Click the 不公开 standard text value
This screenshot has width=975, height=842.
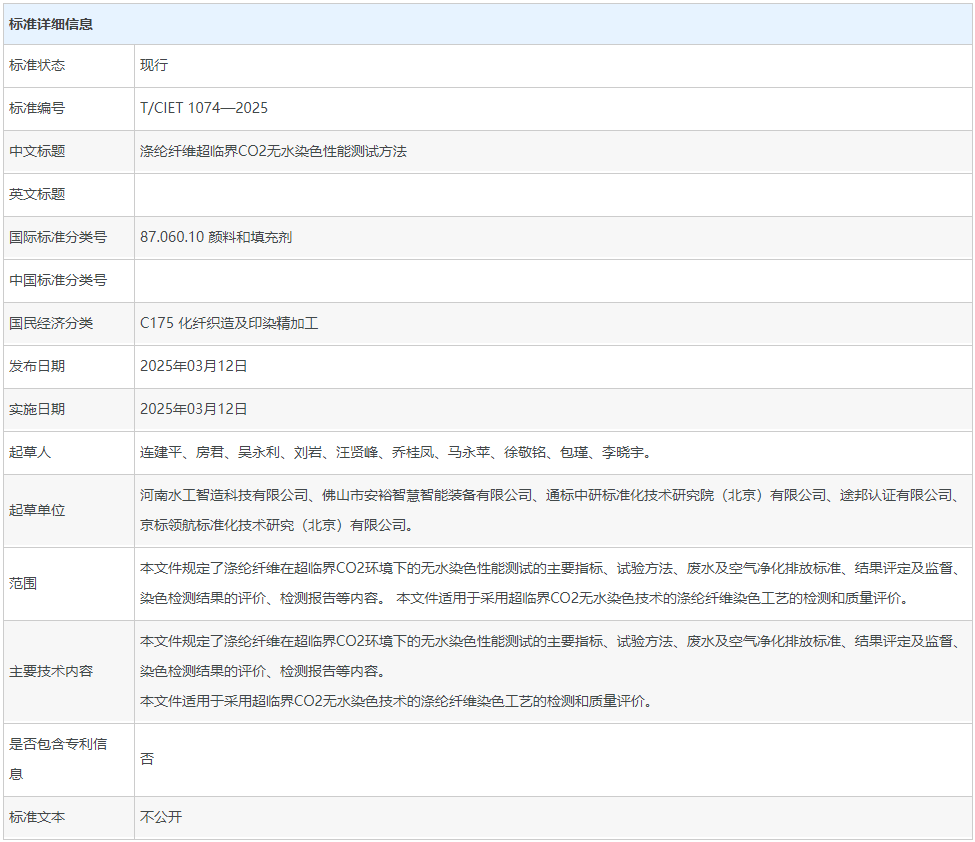(161, 817)
